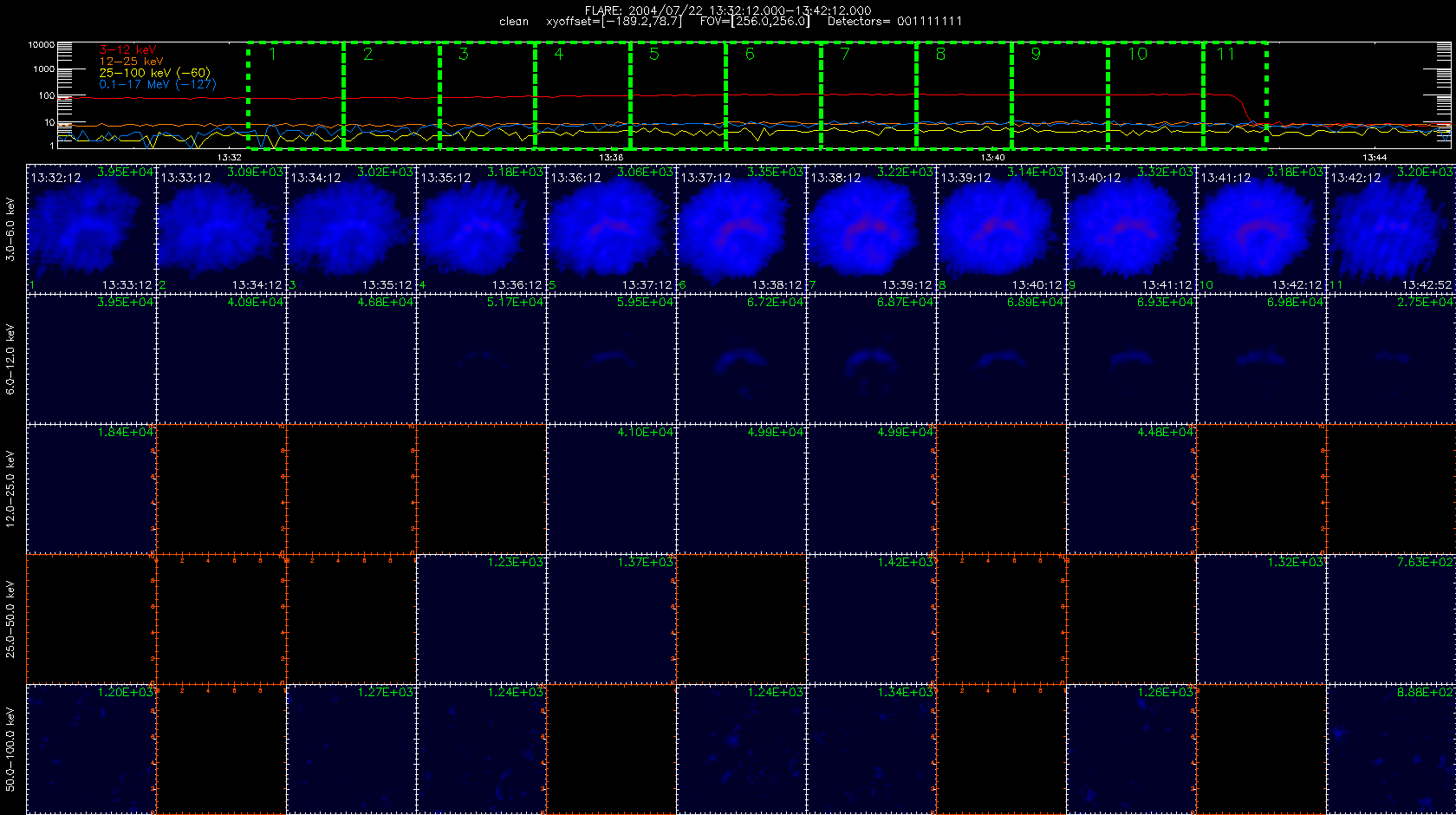Viewport: 1456px width, 815px height.
Task: Click the 13:44 time axis label
Action: tap(1374, 158)
